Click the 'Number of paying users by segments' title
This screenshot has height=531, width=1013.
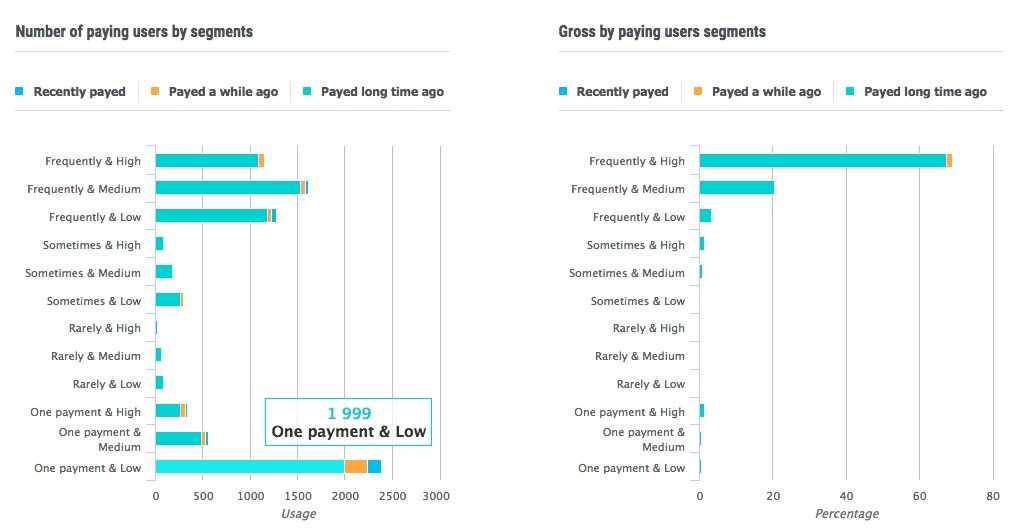tap(134, 32)
